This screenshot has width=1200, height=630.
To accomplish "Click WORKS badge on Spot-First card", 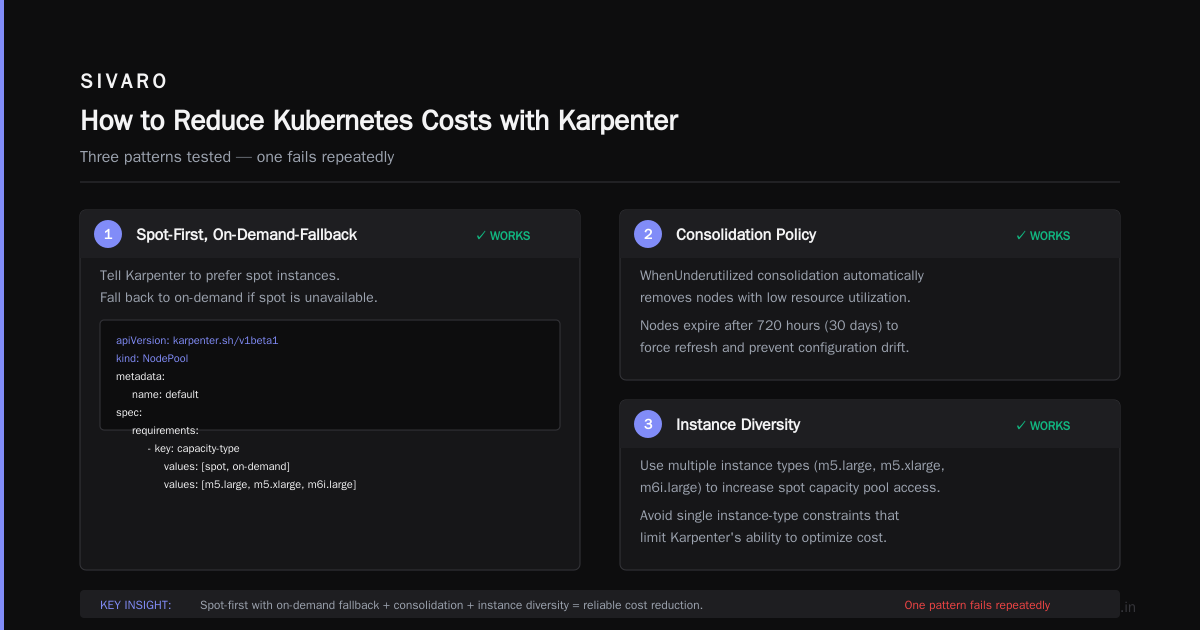I will pos(503,236).
